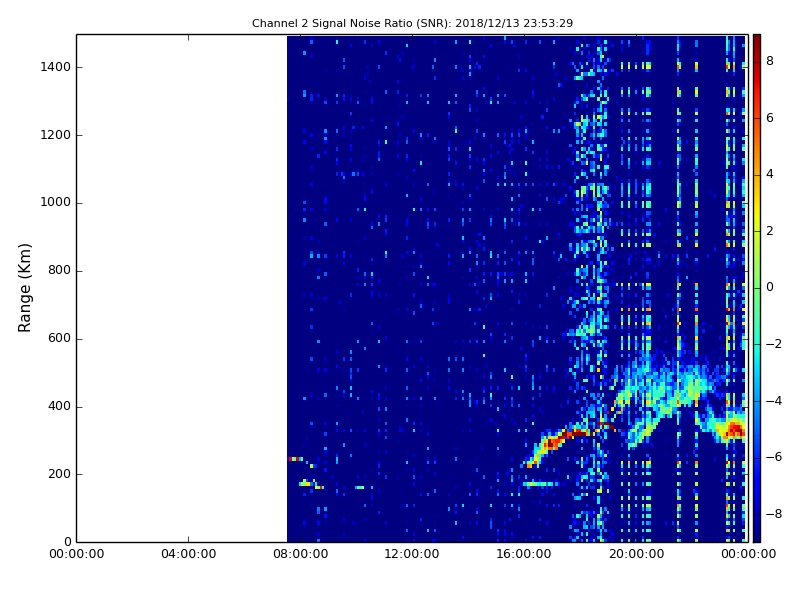Click the 16:00:00 time axis label
The image size is (800, 600).
pyautogui.click(x=524, y=554)
